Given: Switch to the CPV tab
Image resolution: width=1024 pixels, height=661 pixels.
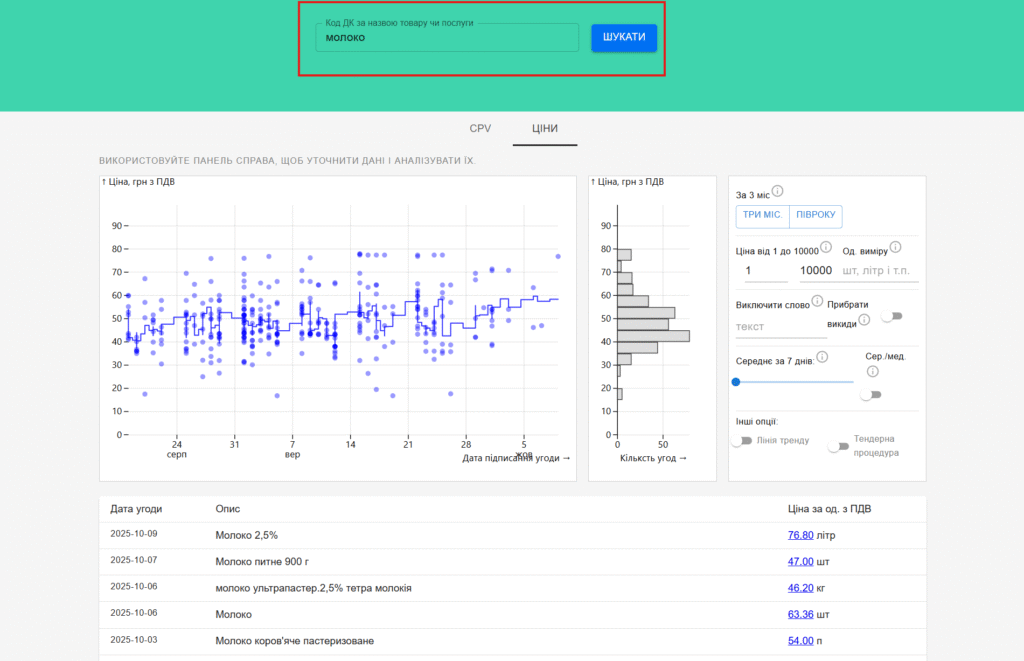Looking at the screenshot, I should coord(480,128).
